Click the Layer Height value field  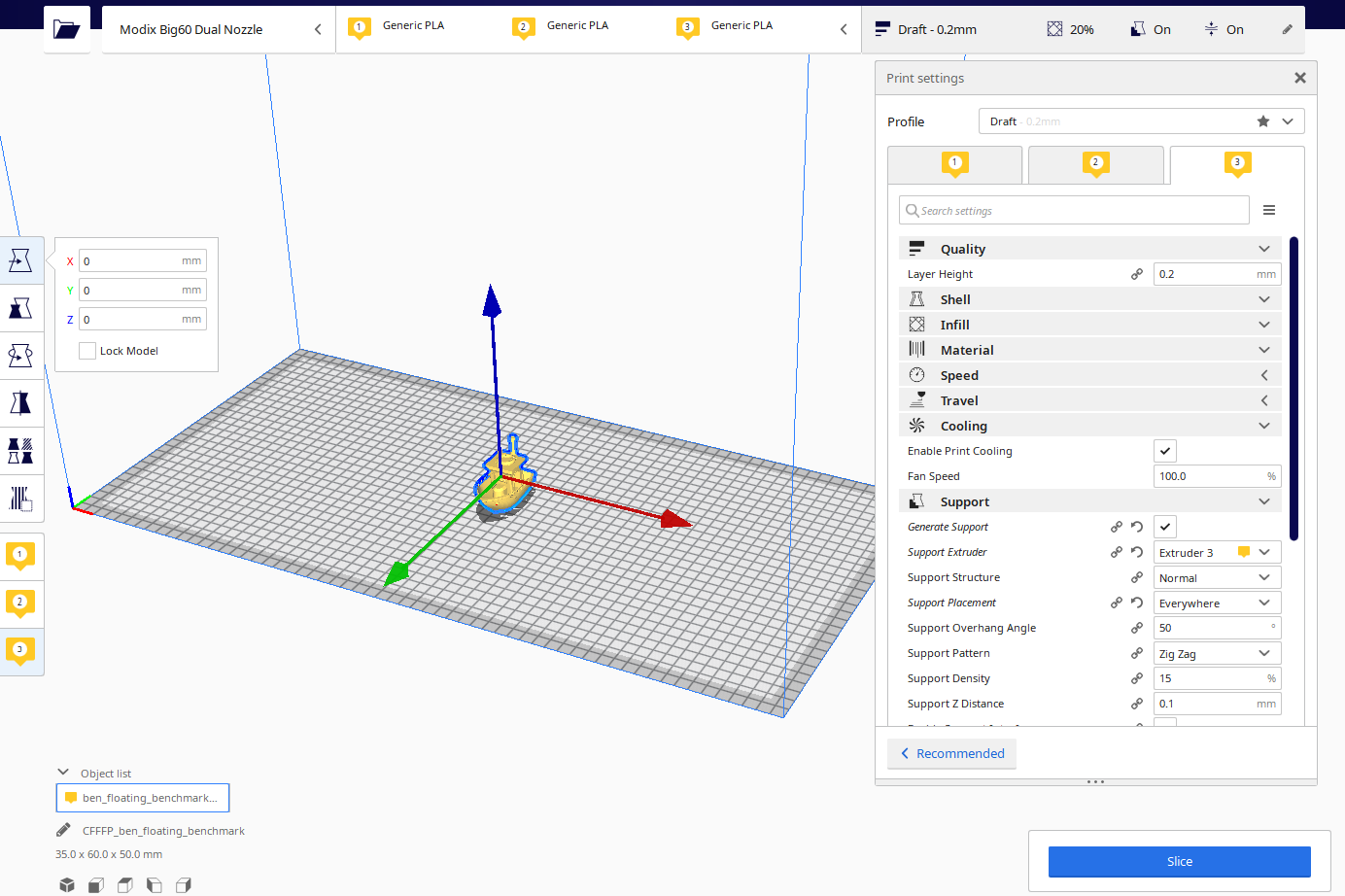point(1217,274)
